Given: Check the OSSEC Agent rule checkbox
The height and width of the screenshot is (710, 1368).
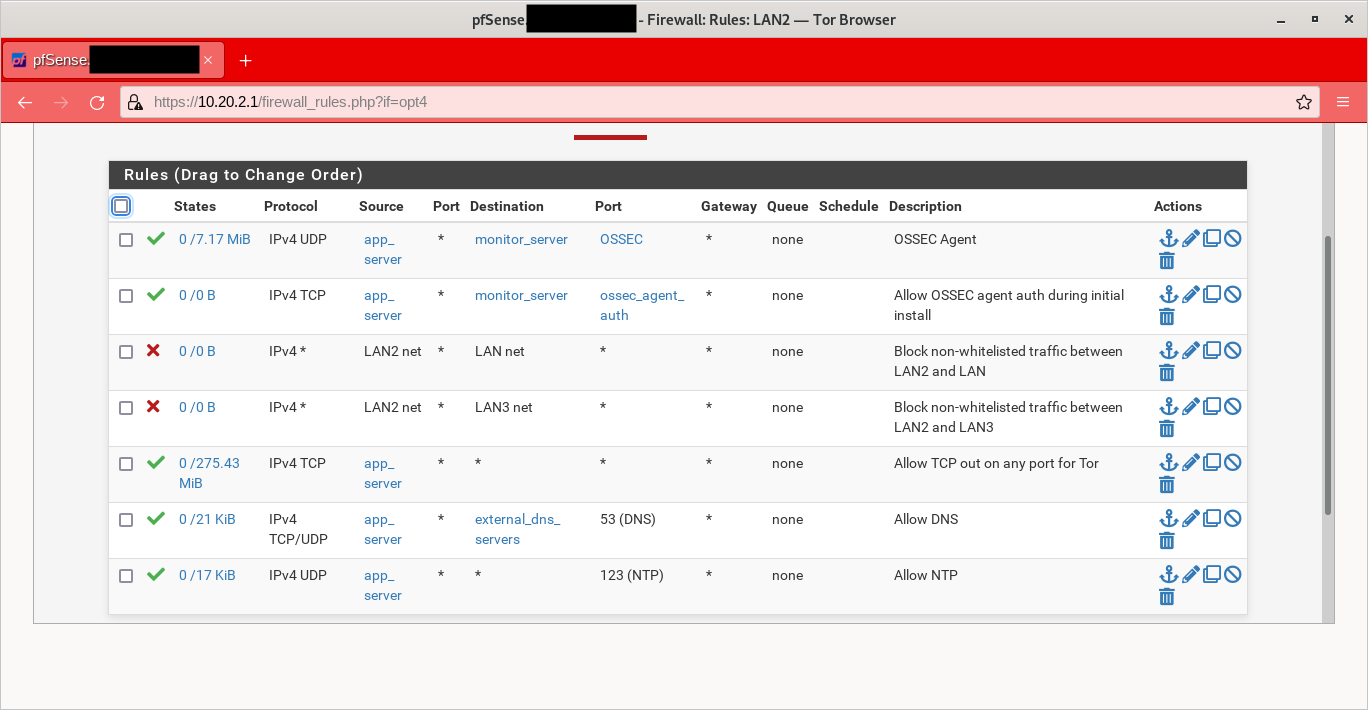Looking at the screenshot, I should click(126, 239).
